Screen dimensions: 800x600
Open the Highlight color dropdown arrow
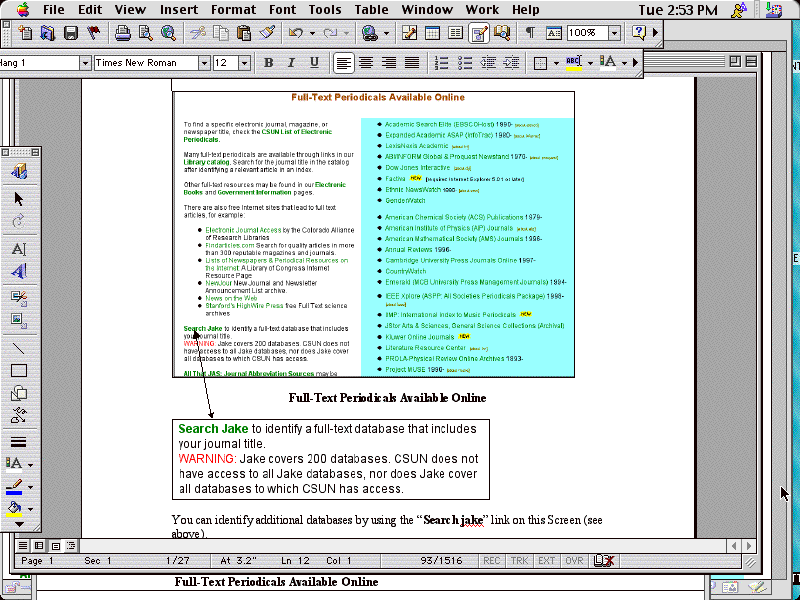pyautogui.click(x=590, y=63)
